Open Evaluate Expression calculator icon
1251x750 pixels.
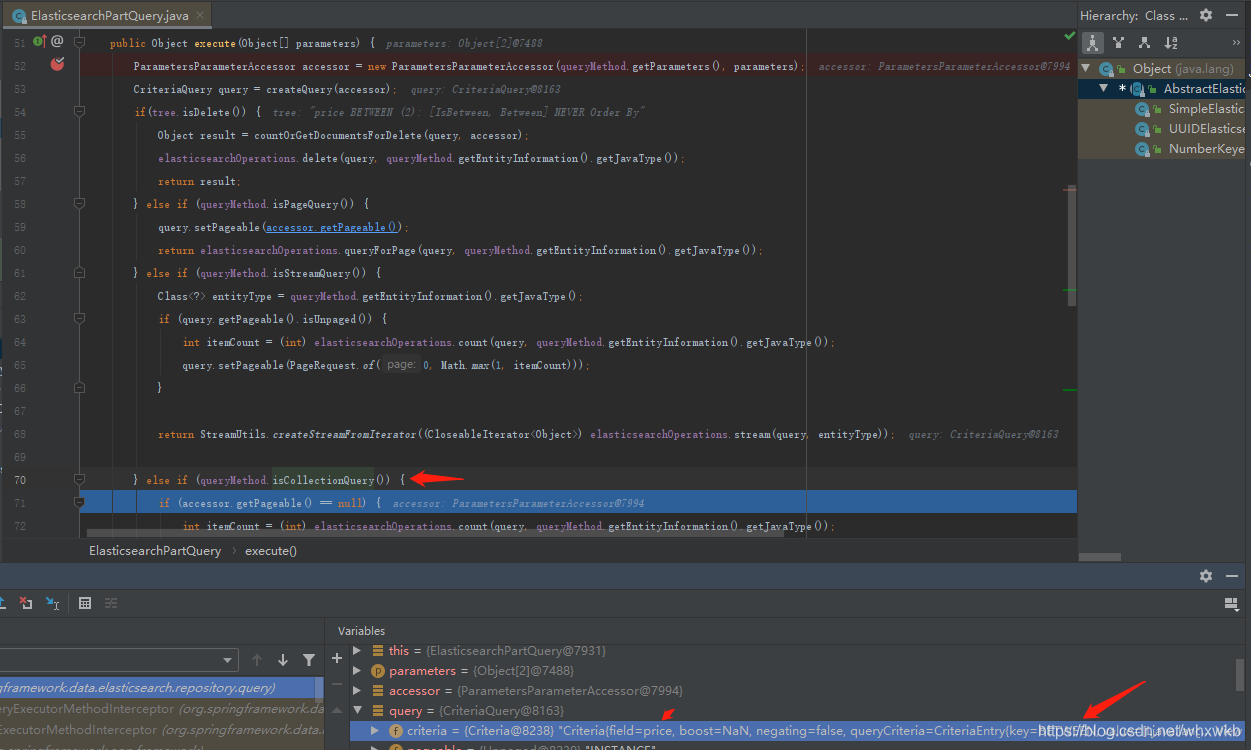[85, 603]
